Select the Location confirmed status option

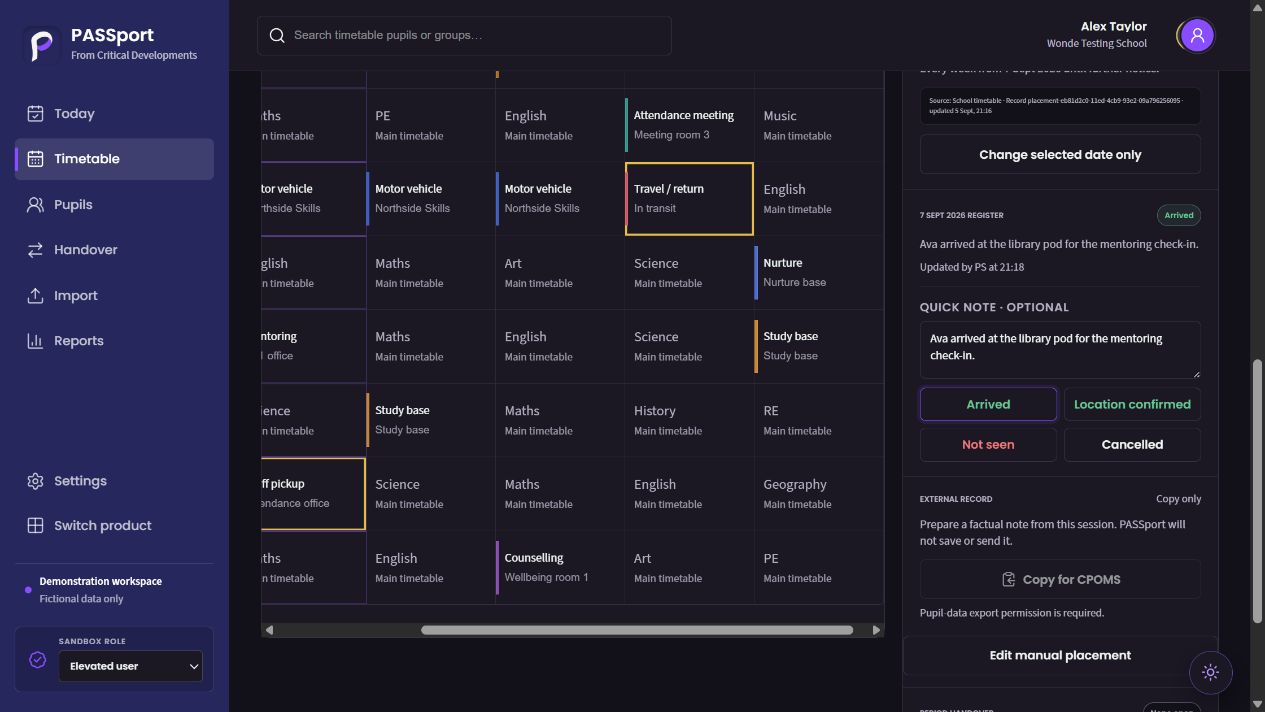(x=1132, y=404)
